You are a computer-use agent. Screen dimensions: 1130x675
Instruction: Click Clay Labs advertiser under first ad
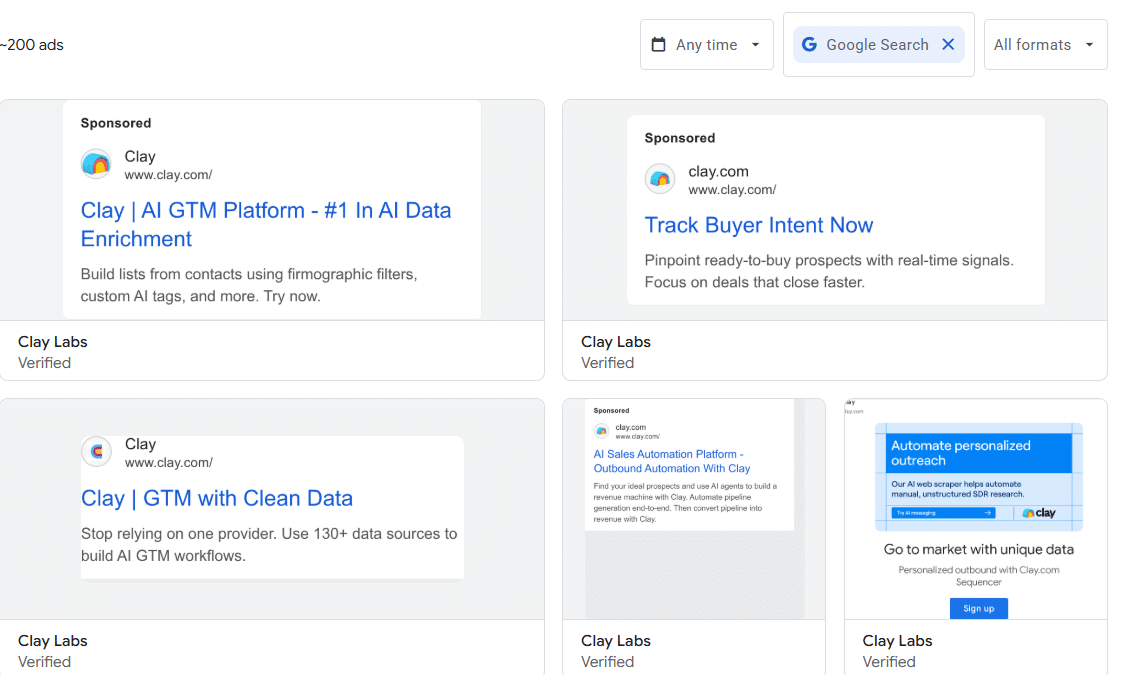[x=53, y=342]
